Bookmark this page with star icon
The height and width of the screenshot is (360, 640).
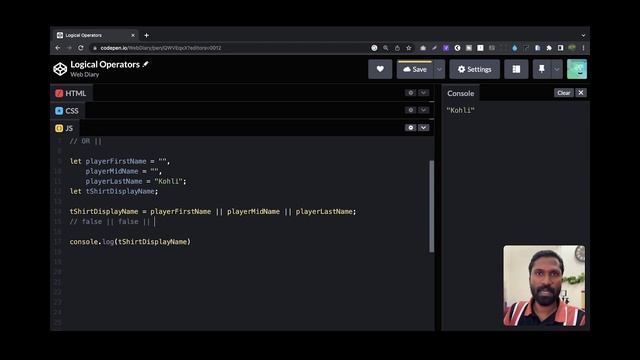[x=409, y=48]
